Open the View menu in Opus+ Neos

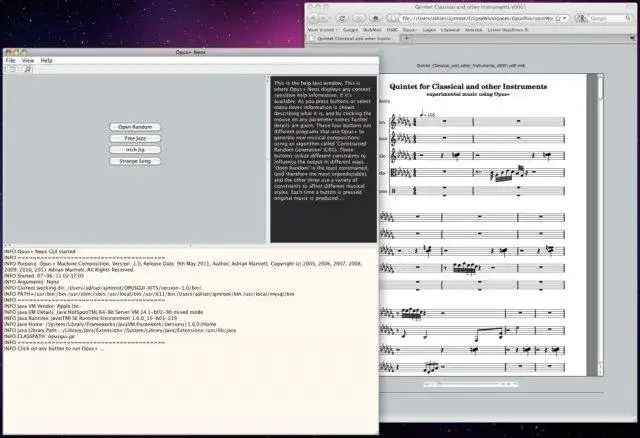[28, 60]
